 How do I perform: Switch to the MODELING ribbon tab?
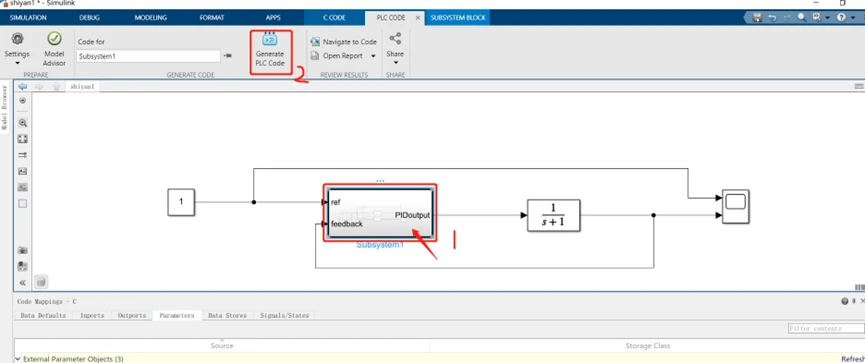(151, 18)
